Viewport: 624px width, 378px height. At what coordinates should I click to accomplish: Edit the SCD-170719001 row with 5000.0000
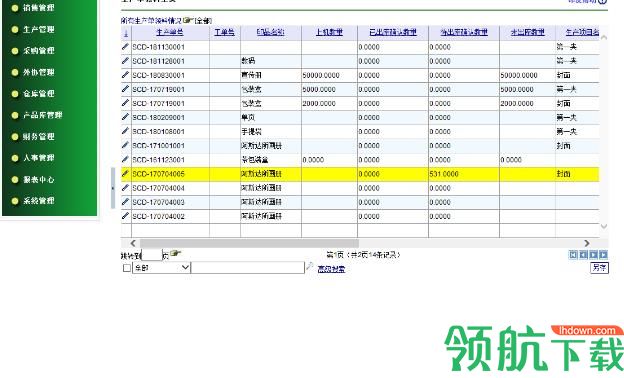(125, 89)
